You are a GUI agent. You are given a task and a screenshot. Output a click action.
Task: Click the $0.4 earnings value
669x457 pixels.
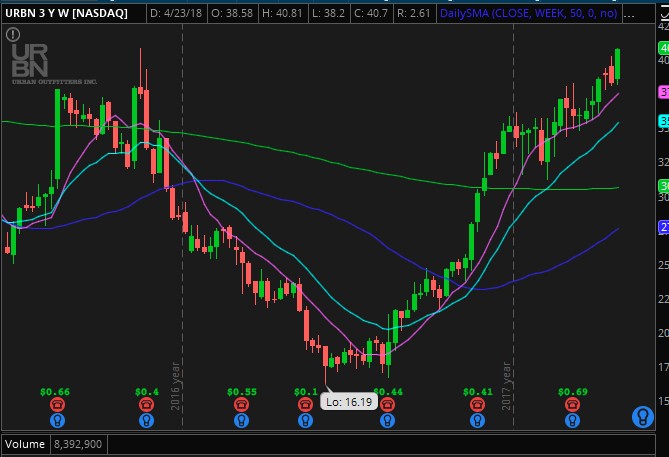point(147,392)
